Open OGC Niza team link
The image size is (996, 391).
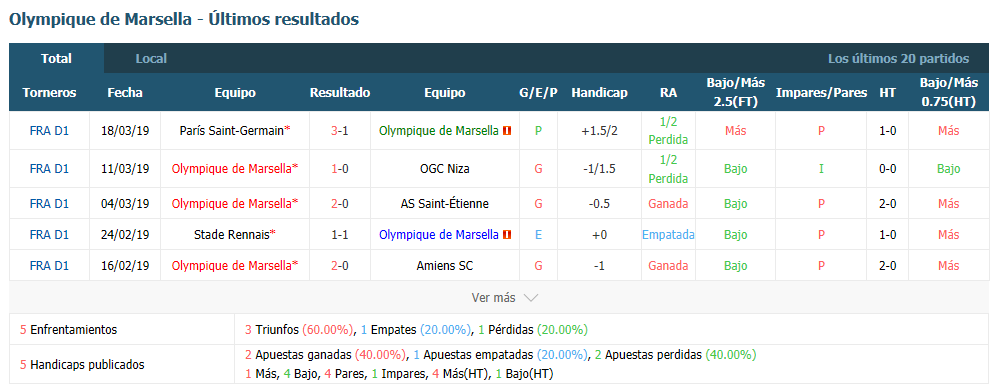(x=445, y=169)
